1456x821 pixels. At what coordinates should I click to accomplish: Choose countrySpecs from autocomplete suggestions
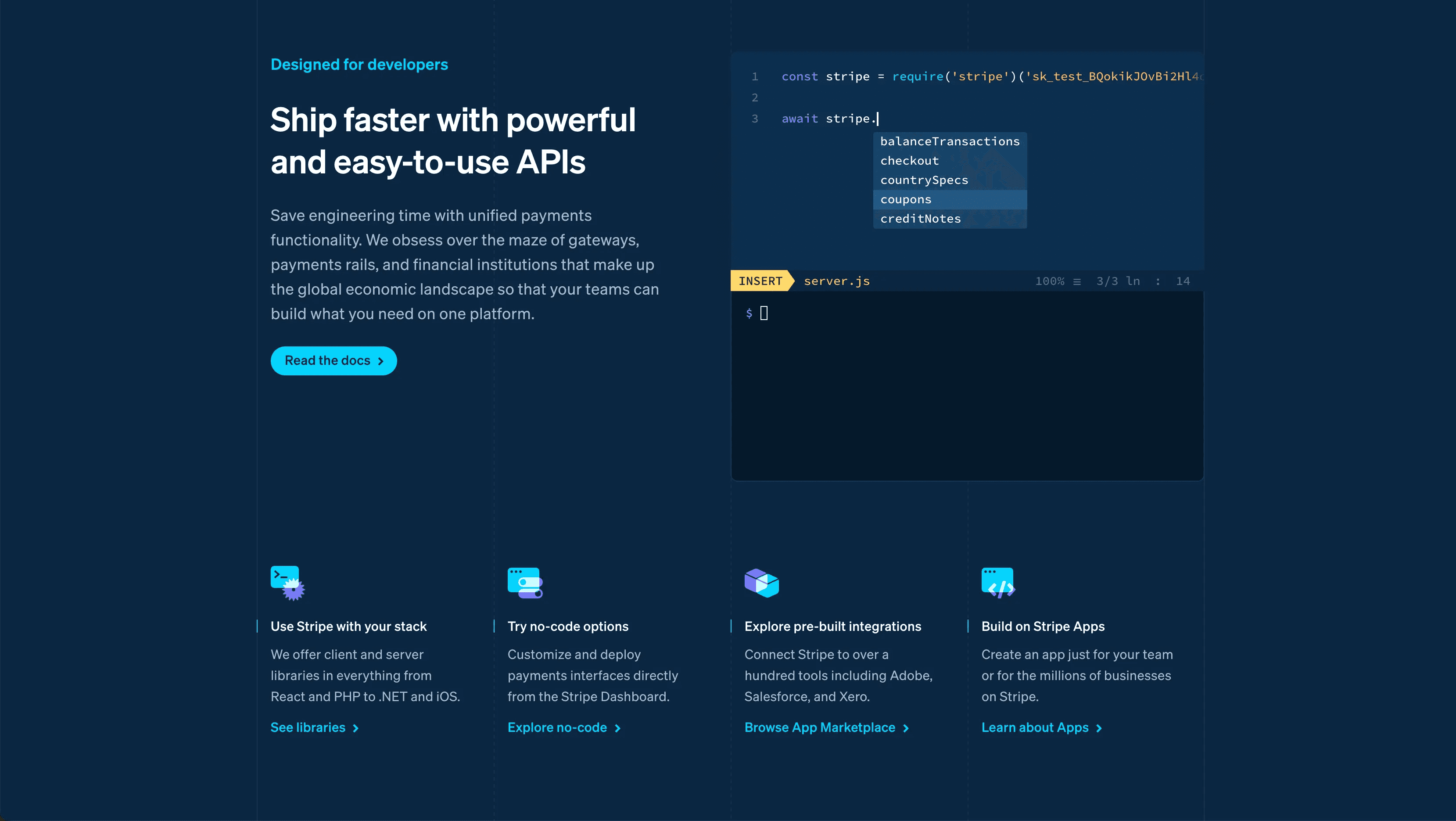[950, 180]
